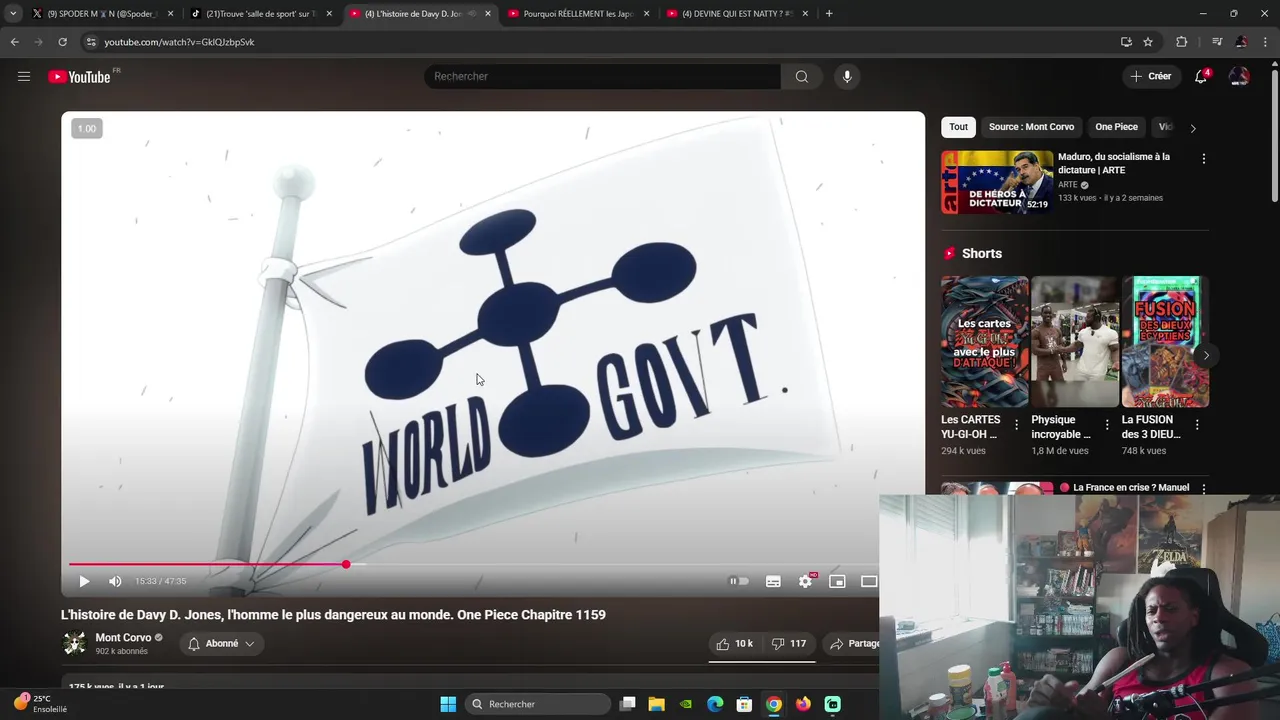Screen dimensions: 1280x720
Task: Click the search magnifier button
Action: pyautogui.click(x=802, y=76)
